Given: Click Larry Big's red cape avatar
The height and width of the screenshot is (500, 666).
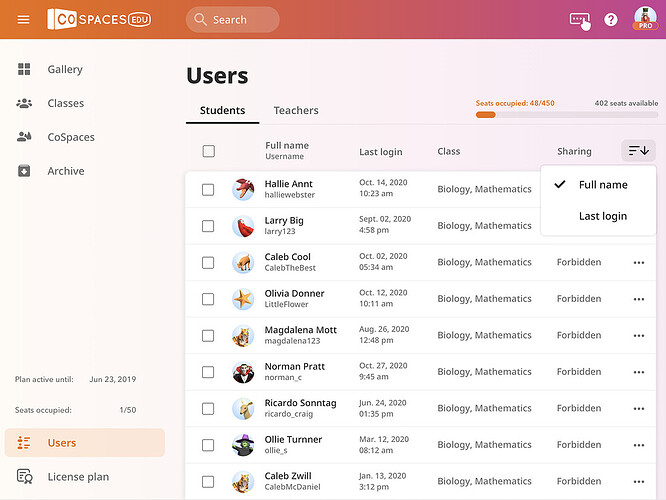Looking at the screenshot, I should click(243, 226).
